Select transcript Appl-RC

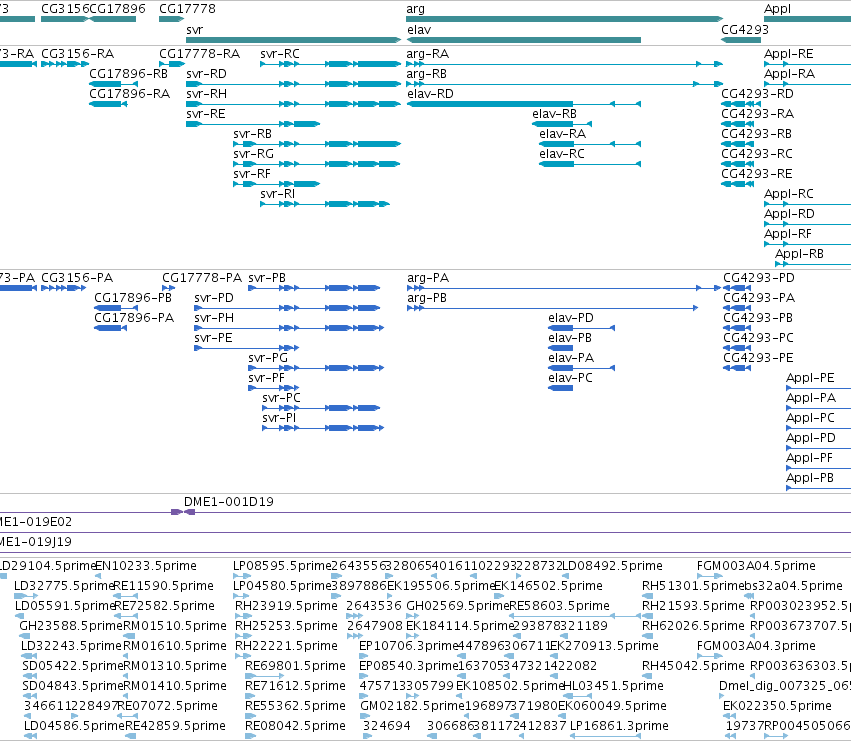pos(808,204)
